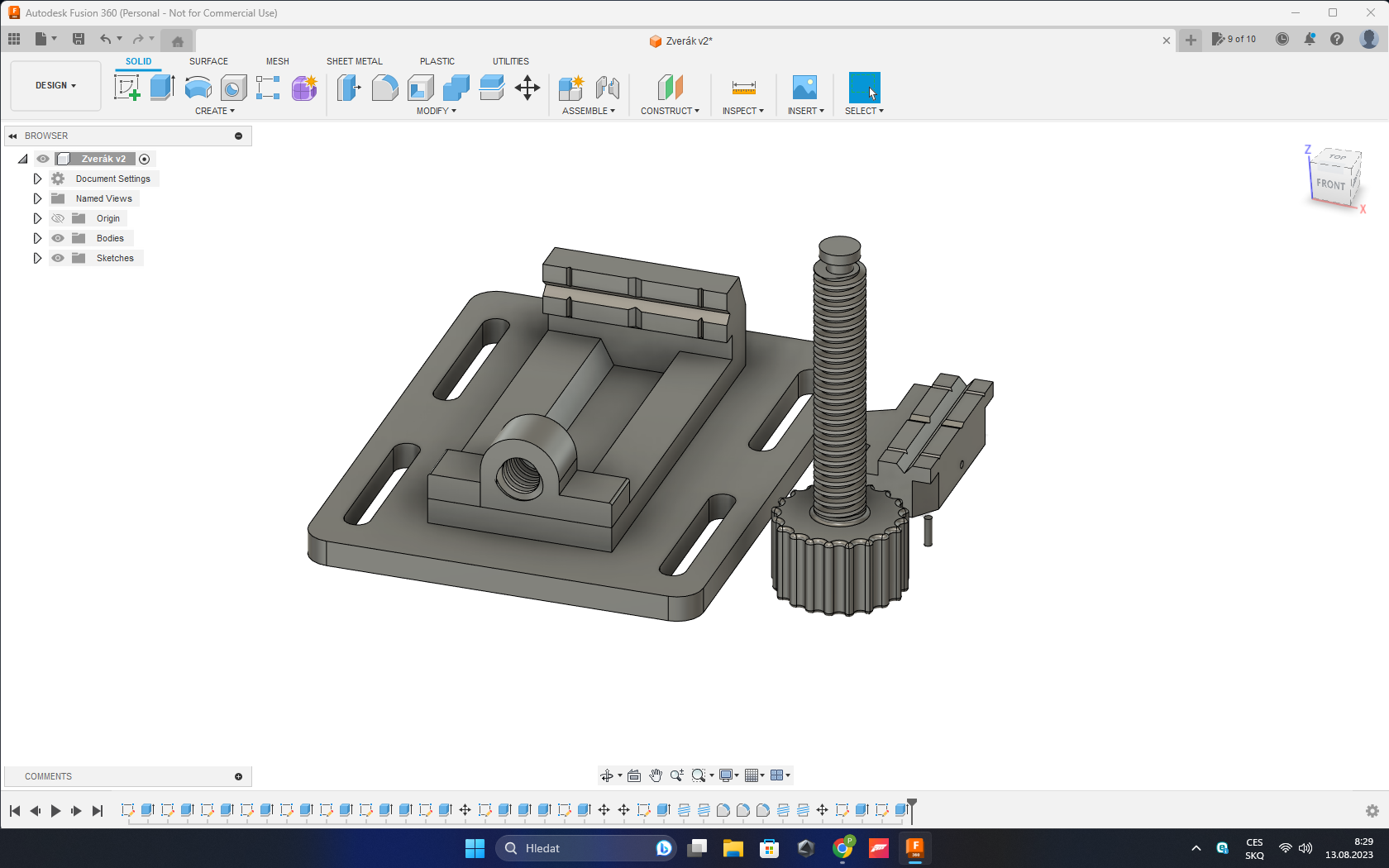Select the Move/Copy tool in Modify group

pos(527,88)
